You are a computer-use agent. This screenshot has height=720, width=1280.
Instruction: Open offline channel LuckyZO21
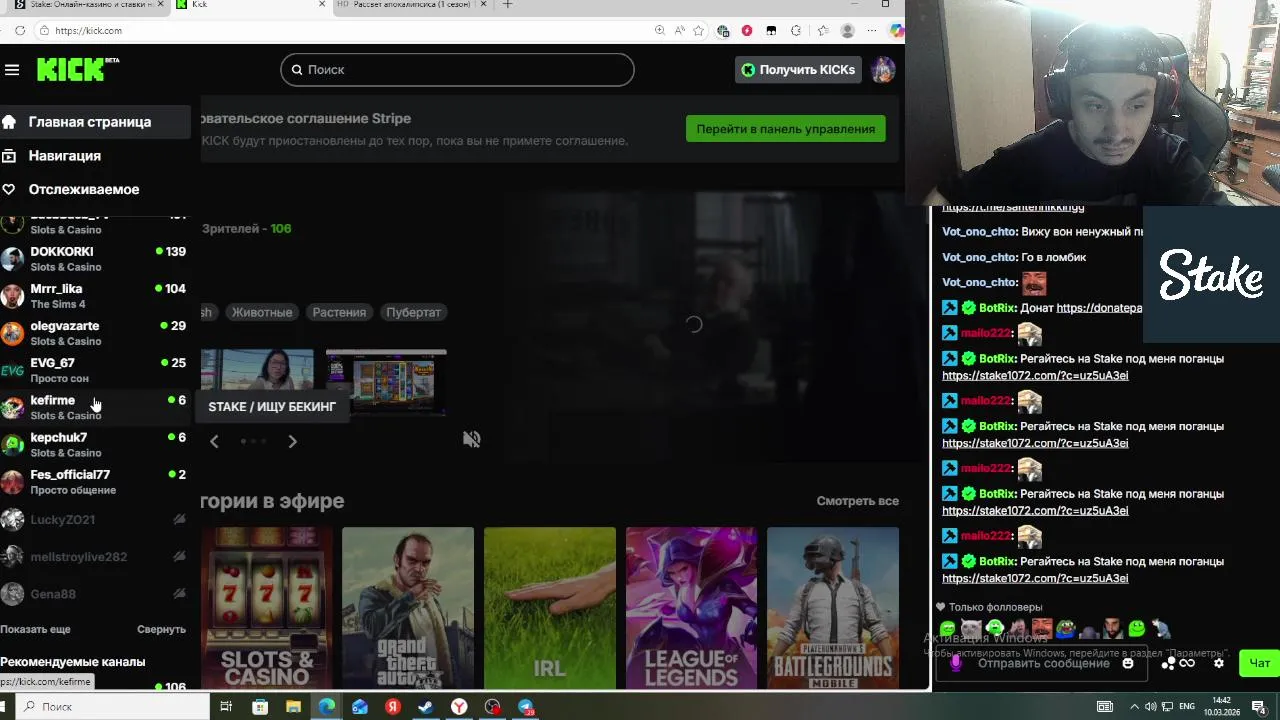tap(95, 520)
